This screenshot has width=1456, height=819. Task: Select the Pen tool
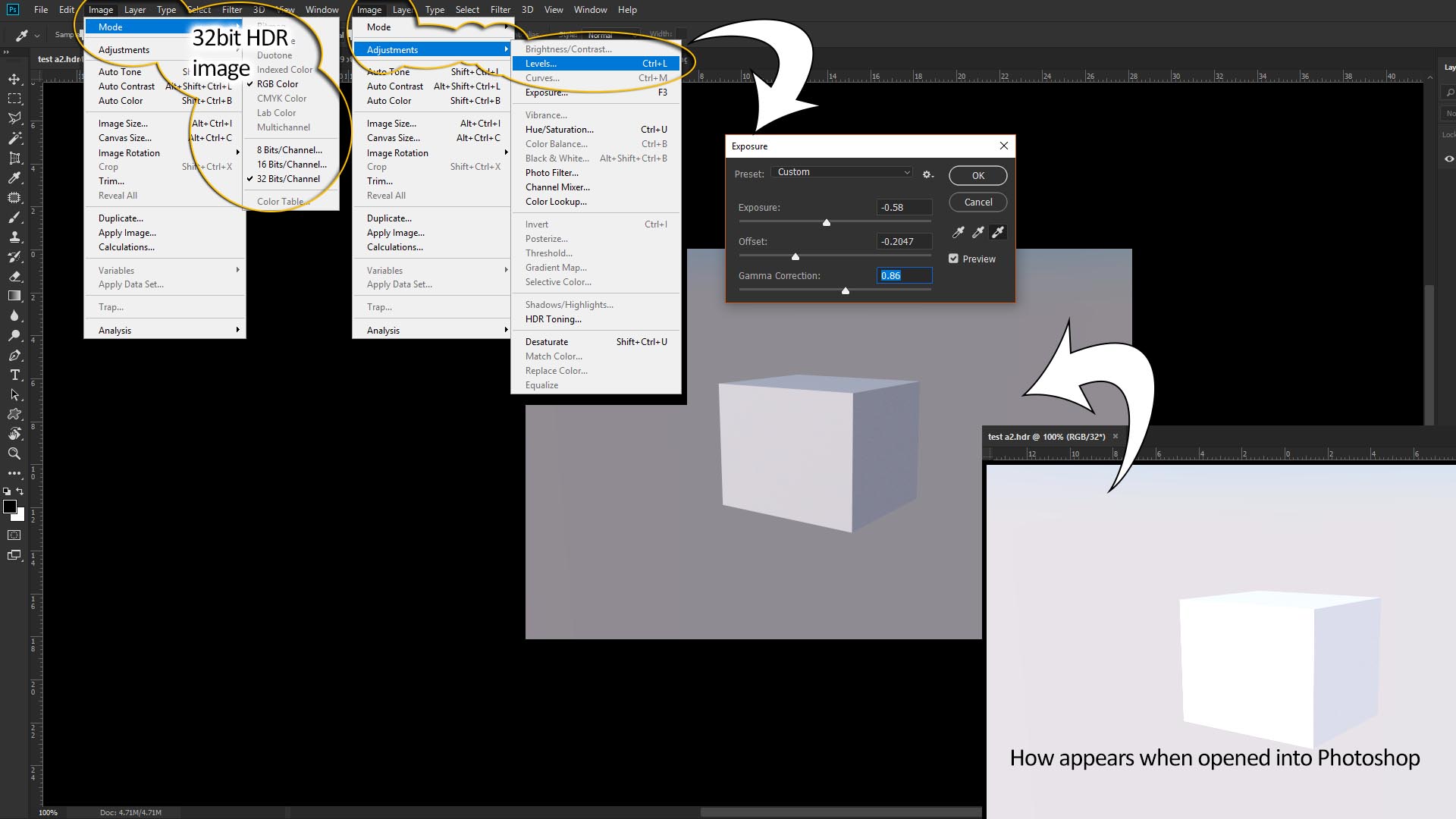(14, 355)
